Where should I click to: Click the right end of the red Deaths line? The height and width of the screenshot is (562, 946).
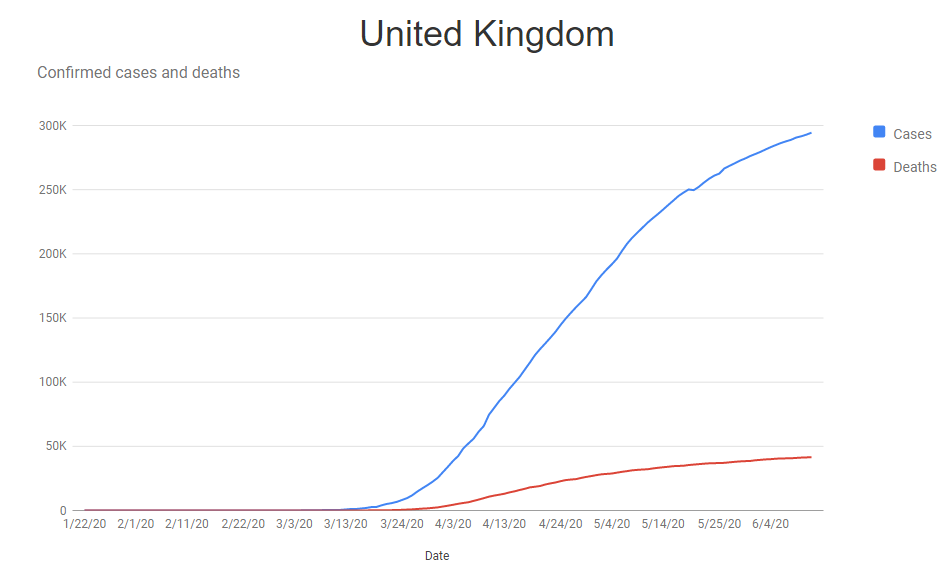(x=810, y=457)
